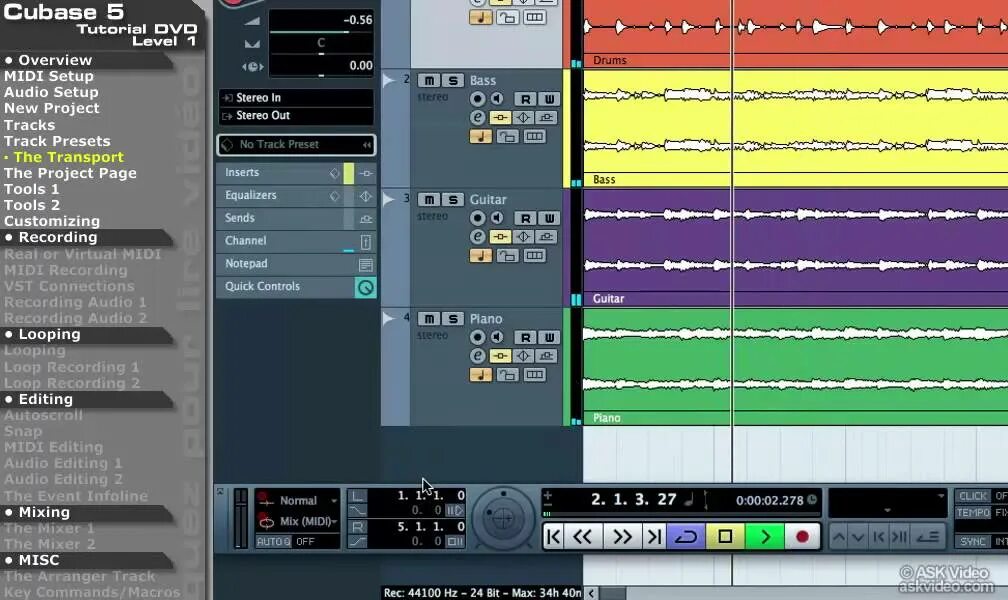Image resolution: width=1008 pixels, height=600 pixels.
Task: Mute the Guitar track
Action: (x=429, y=200)
